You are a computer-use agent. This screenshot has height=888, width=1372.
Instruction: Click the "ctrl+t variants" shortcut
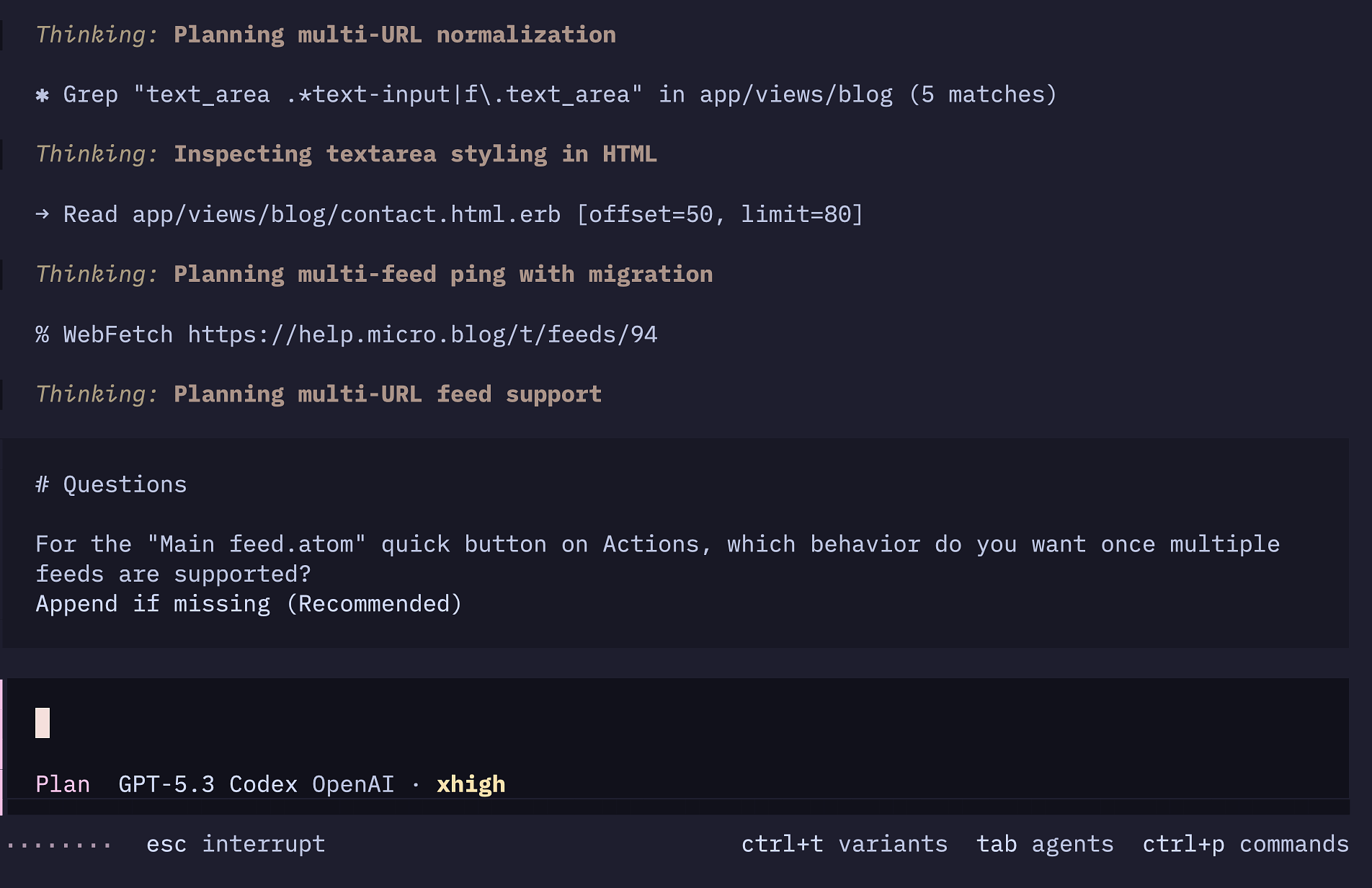tap(844, 844)
